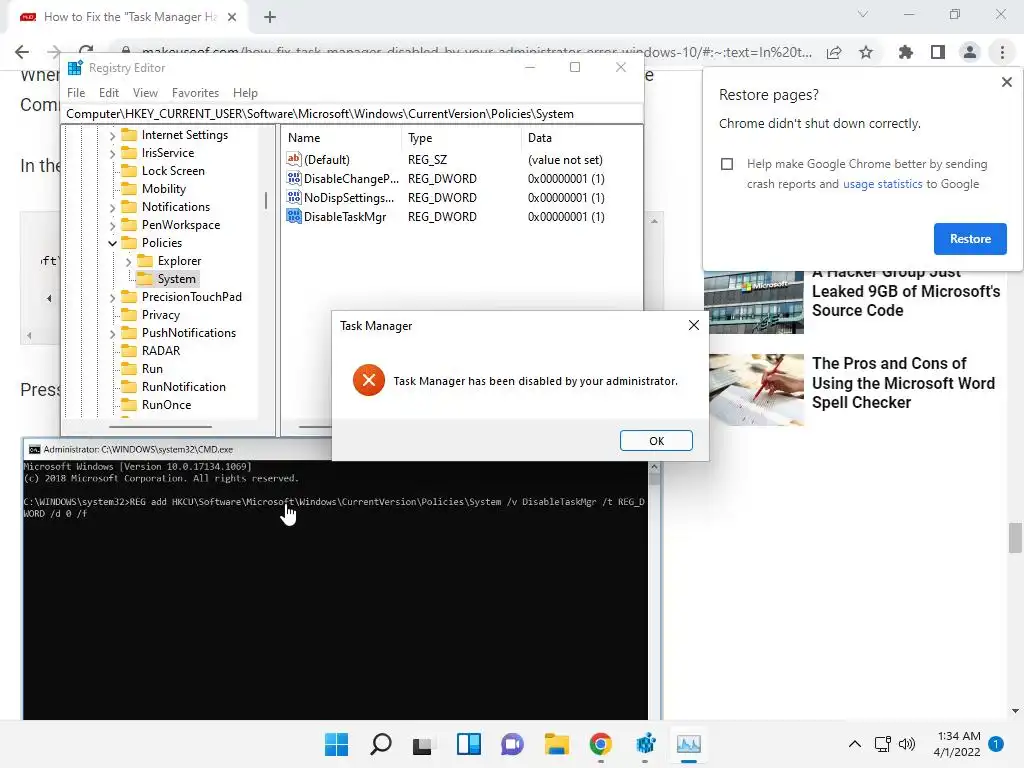
Task: Select the NoDispSettings value entry
Action: click(349, 198)
